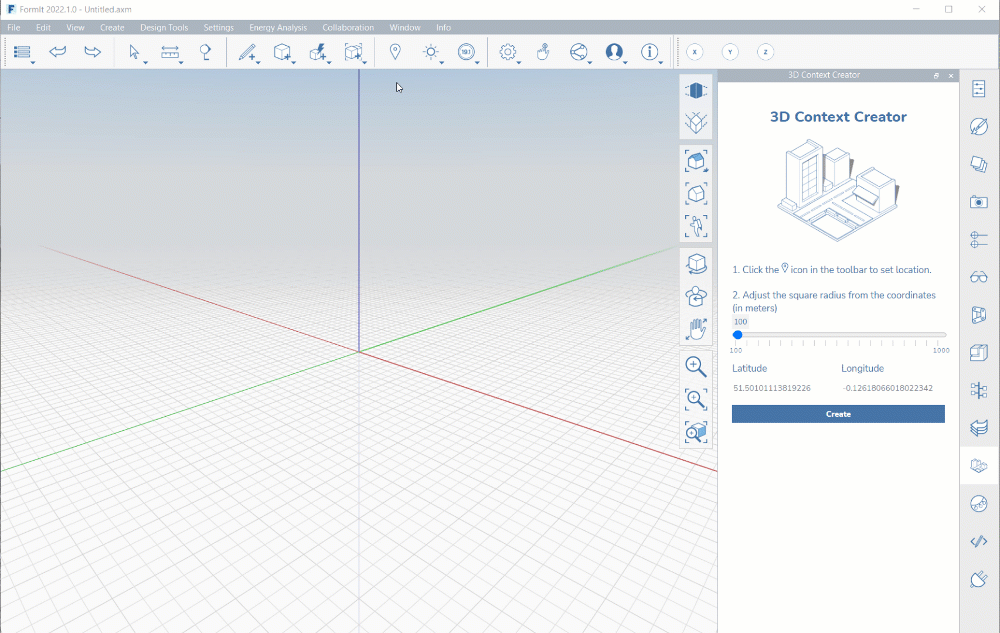
Task: Open the Sun and Shadows tool
Action: [x=431, y=52]
